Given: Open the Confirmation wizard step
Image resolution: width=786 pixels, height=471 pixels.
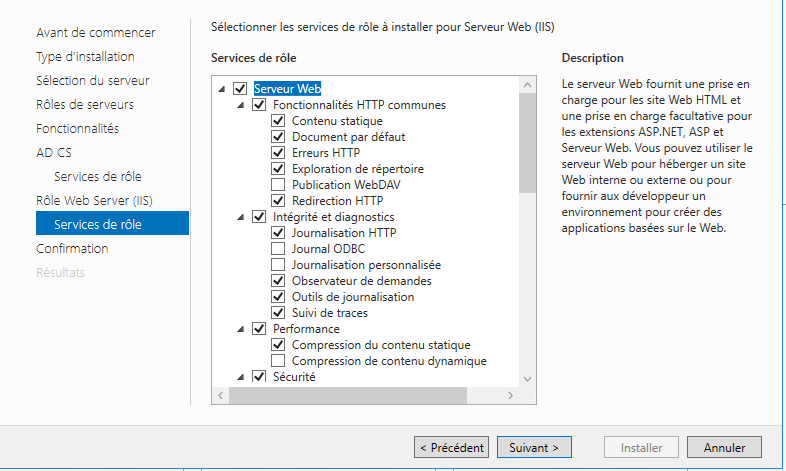Looking at the screenshot, I should [x=72, y=249].
